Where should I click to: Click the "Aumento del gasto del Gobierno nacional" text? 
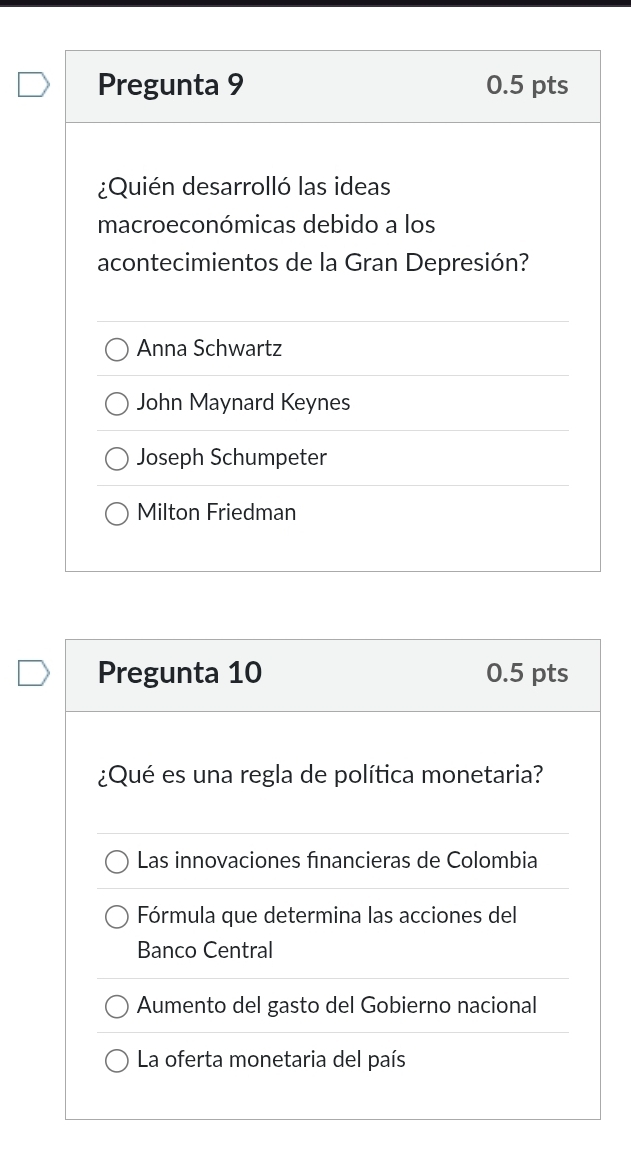click(337, 1006)
